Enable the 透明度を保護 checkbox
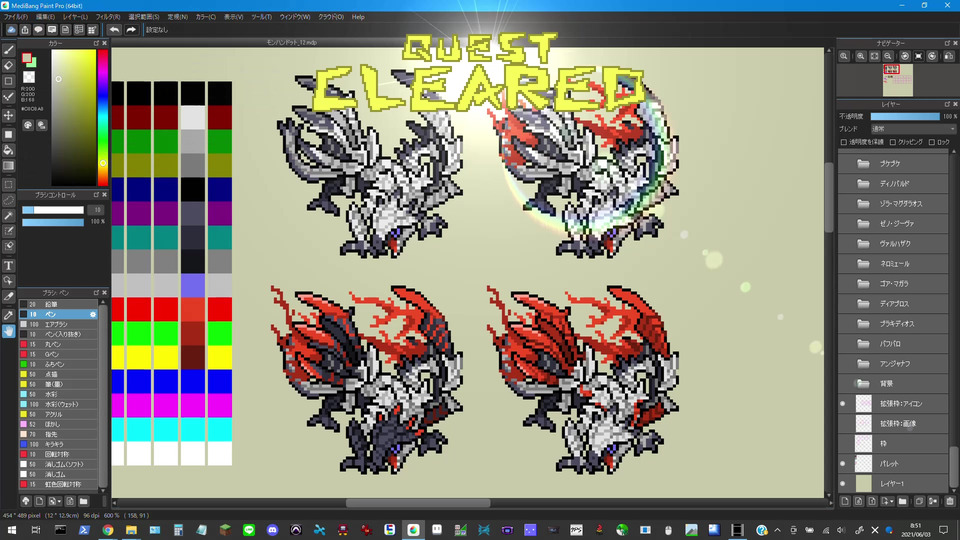Viewport: 960px width, 540px height. pyautogui.click(x=844, y=142)
